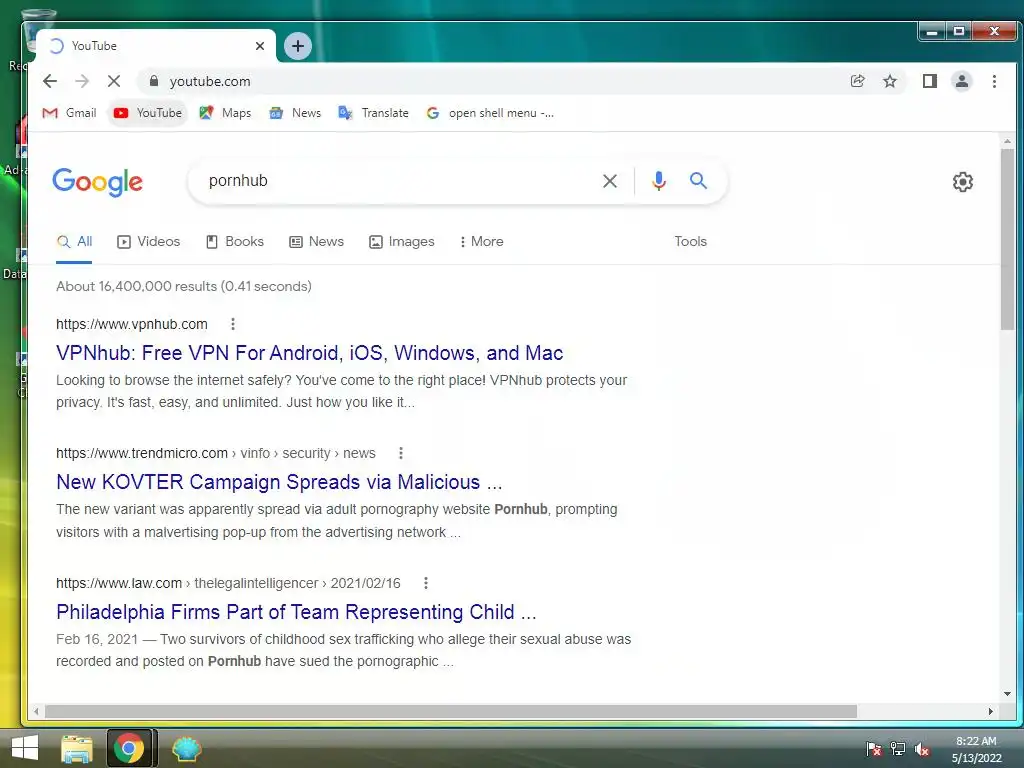Image resolution: width=1024 pixels, height=768 pixels.
Task: Open a new tab with plus button
Action: (298, 46)
